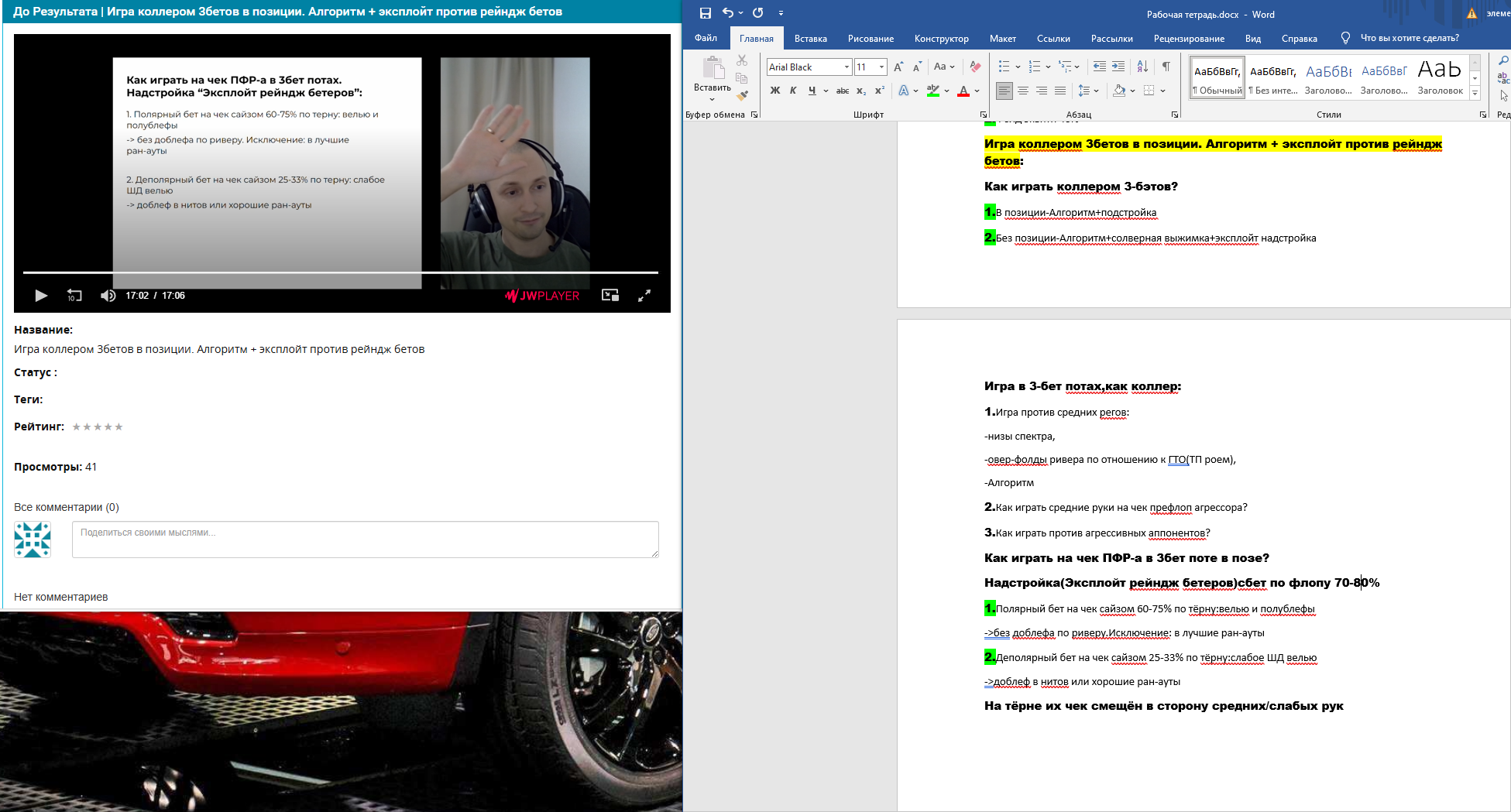Enable picture-in-picture mode in video player
Viewport: 1511px width, 812px height.
click(610, 295)
